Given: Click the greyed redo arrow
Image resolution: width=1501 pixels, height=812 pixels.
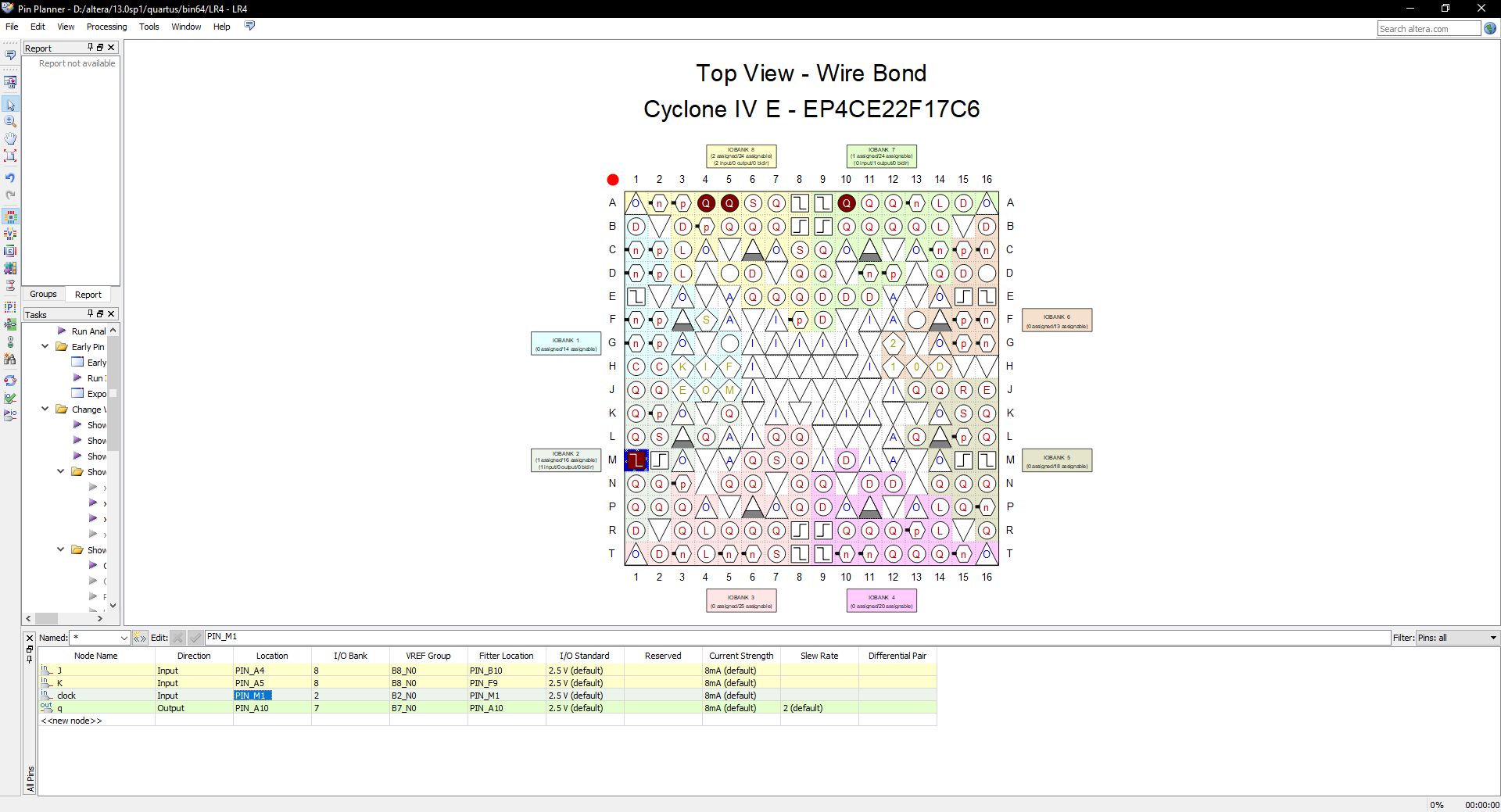Looking at the screenshot, I should (10, 195).
